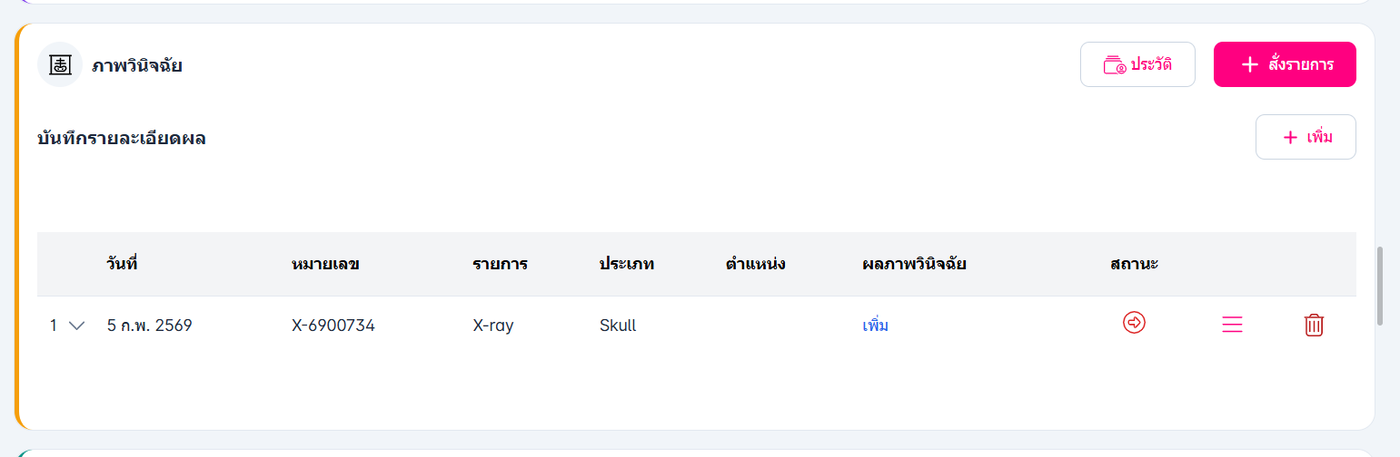1400x457 pixels.
Task: Select the X-6900734 number cell
Action: pyautogui.click(x=333, y=325)
